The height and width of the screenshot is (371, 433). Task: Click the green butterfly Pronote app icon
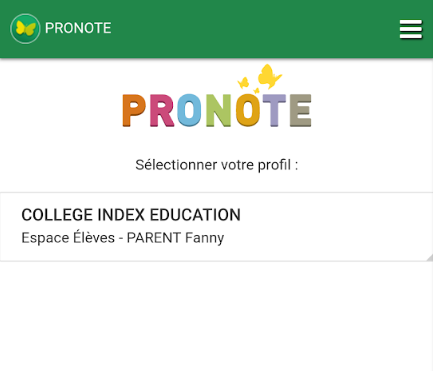[25, 29]
